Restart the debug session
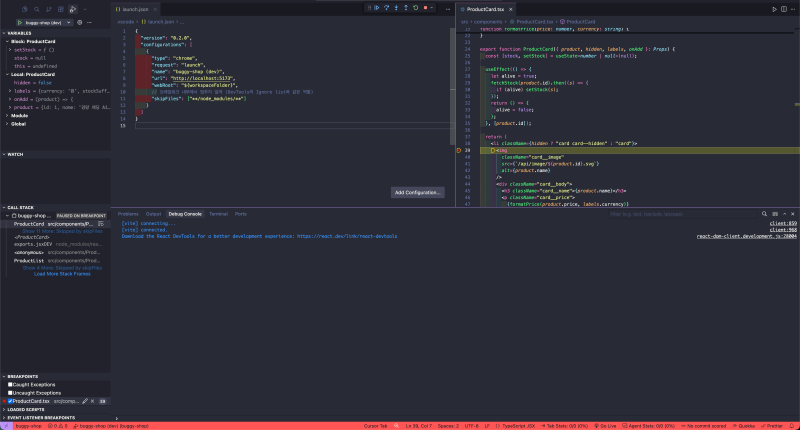Screen dimensions: 800x430 [416, 8]
